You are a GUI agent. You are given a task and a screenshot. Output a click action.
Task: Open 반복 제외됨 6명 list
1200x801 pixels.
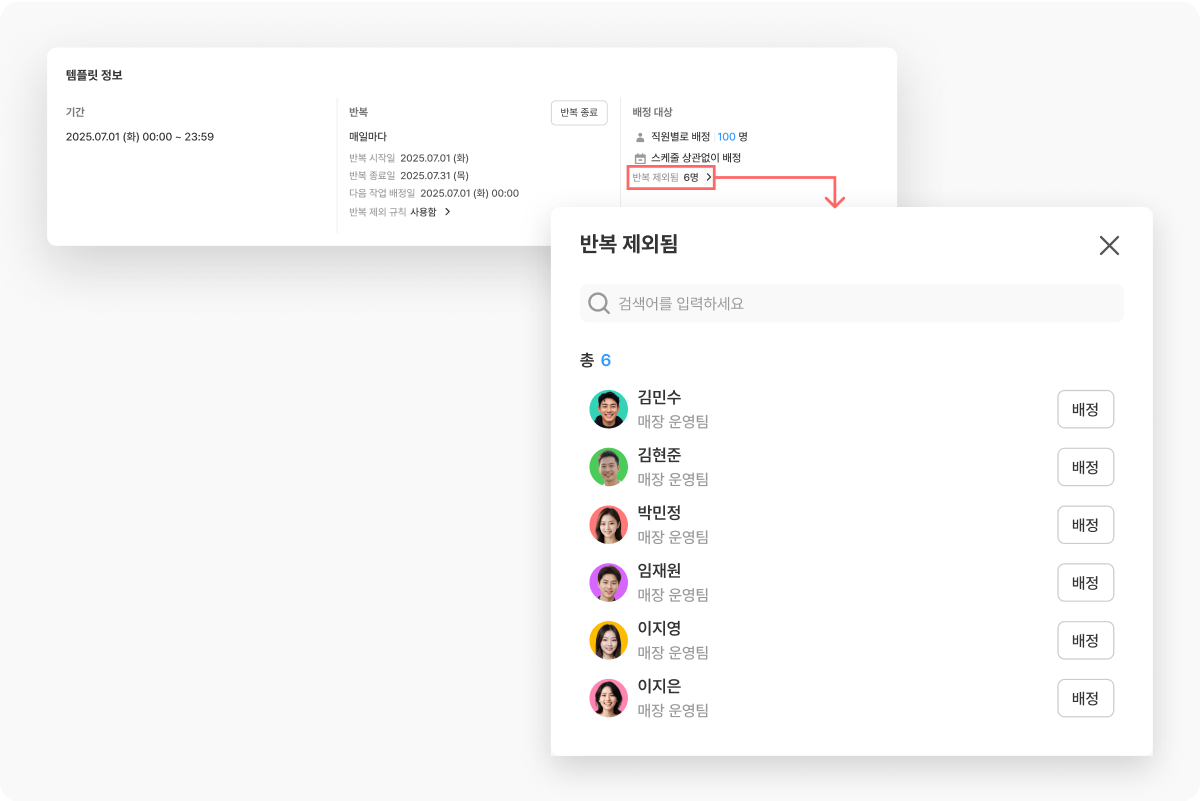click(x=672, y=177)
